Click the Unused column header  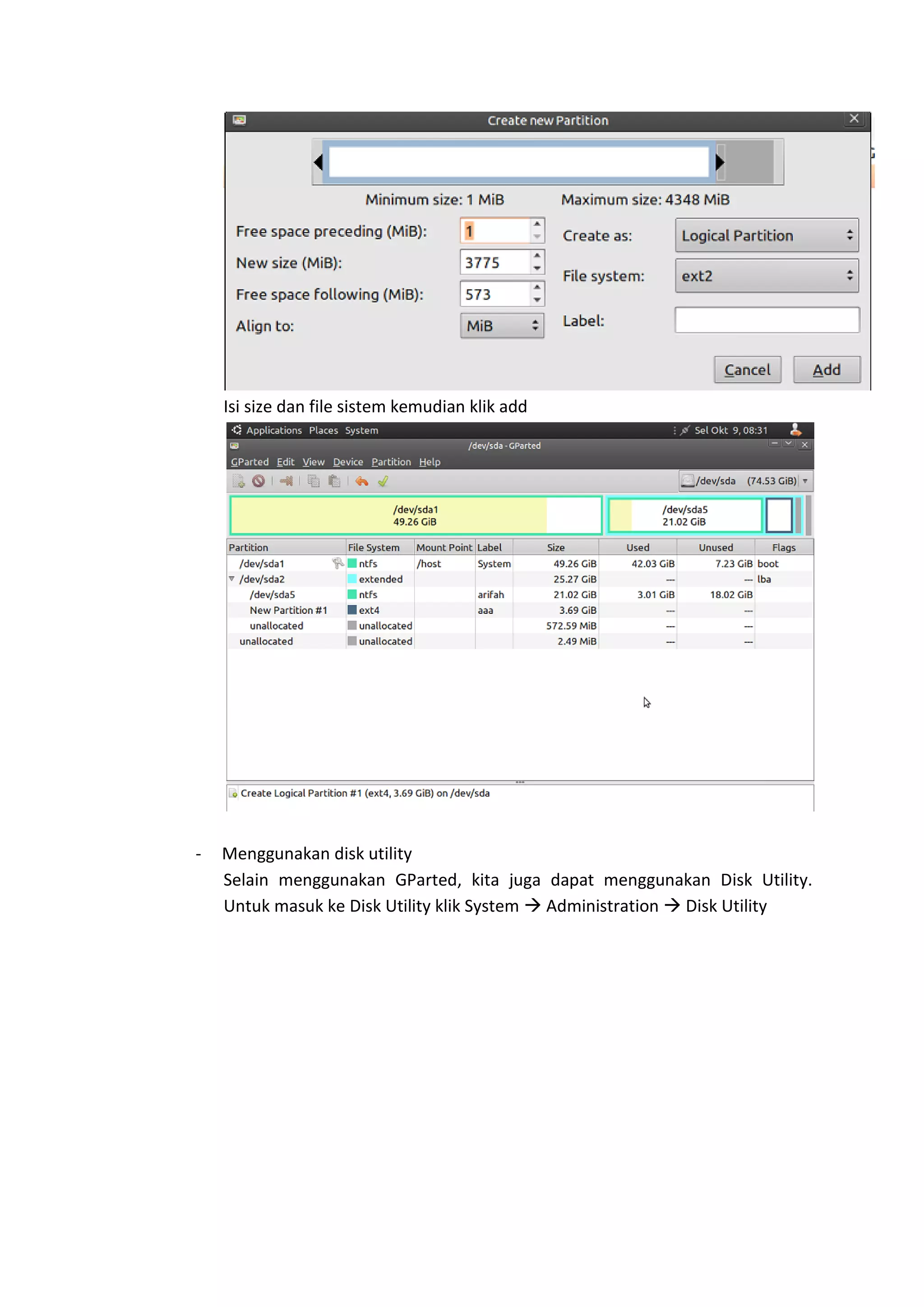pos(716,547)
